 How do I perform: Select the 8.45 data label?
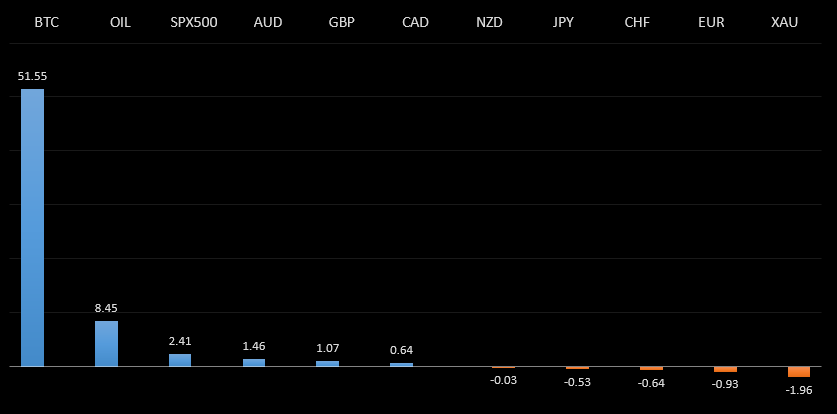tap(106, 308)
